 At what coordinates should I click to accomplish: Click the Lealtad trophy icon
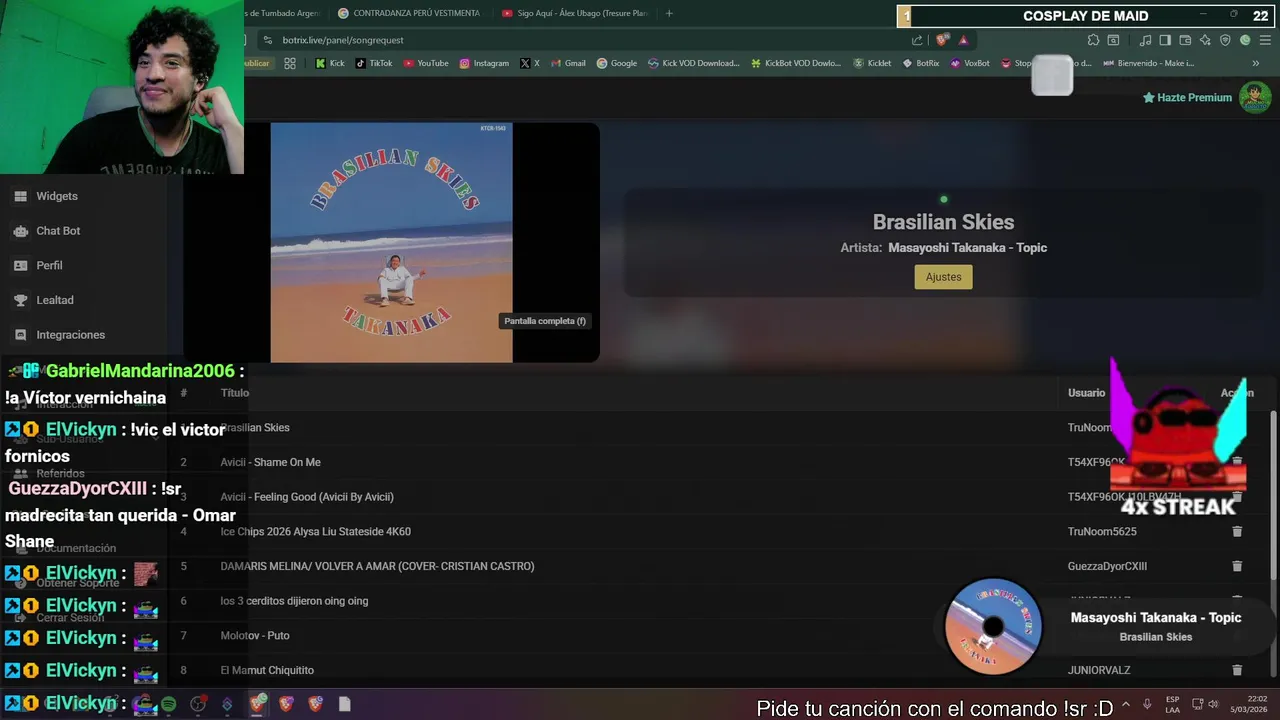pyautogui.click(x=20, y=300)
